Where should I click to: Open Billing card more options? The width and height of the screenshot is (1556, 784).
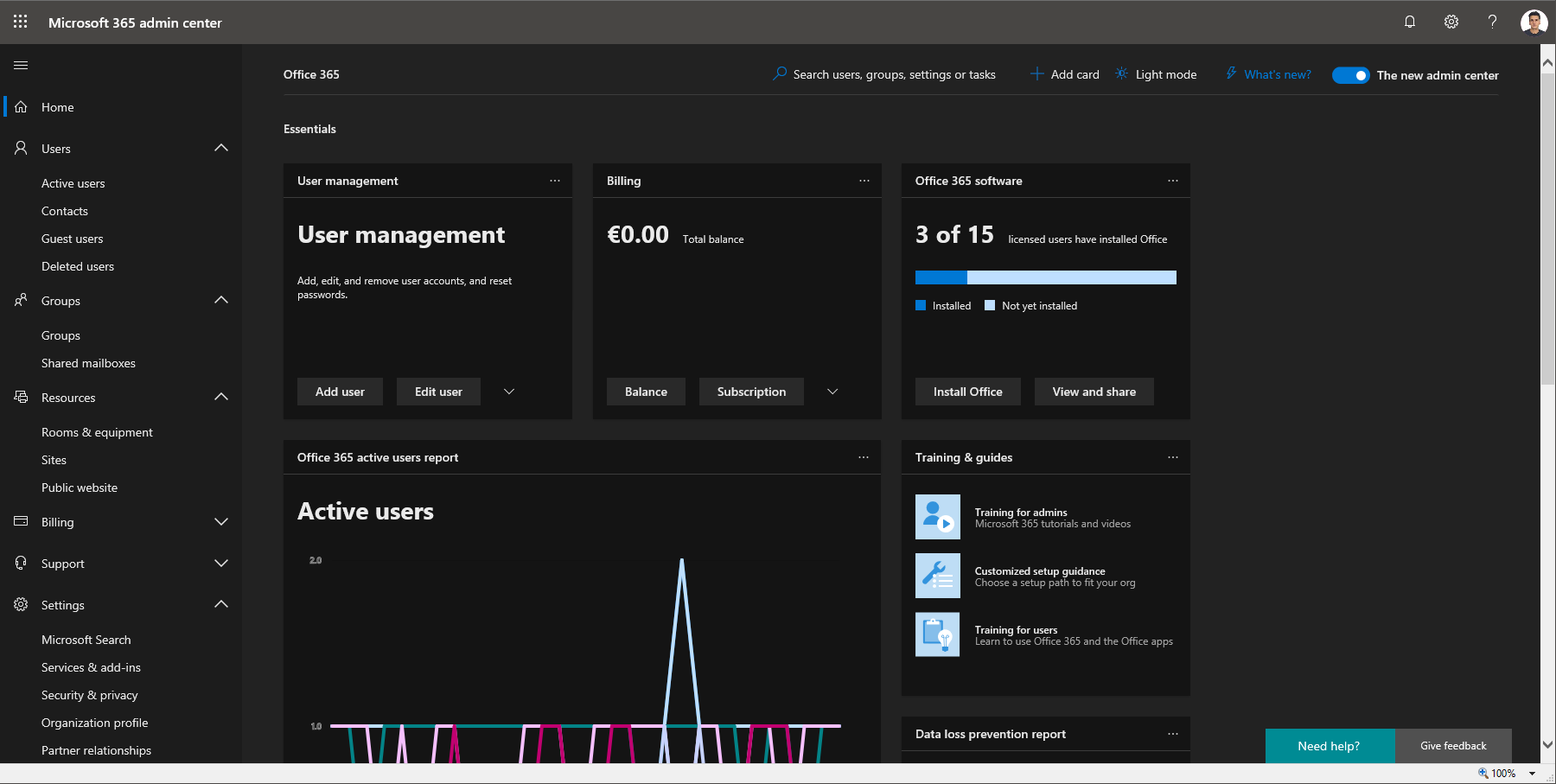(864, 181)
